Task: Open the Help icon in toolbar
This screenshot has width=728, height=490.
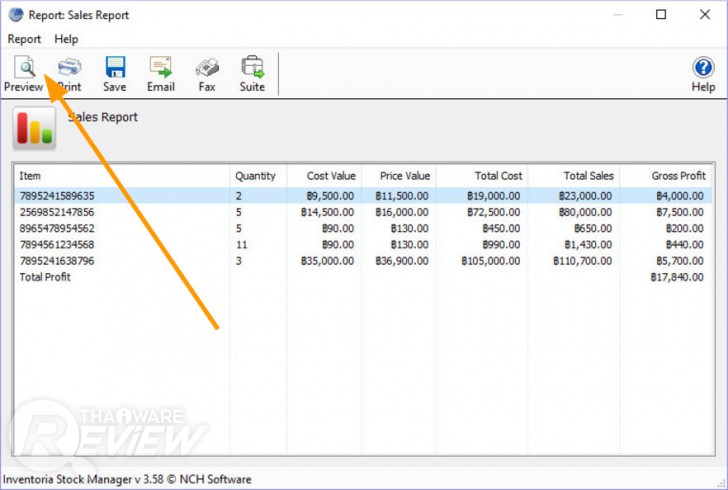Action: [703, 74]
